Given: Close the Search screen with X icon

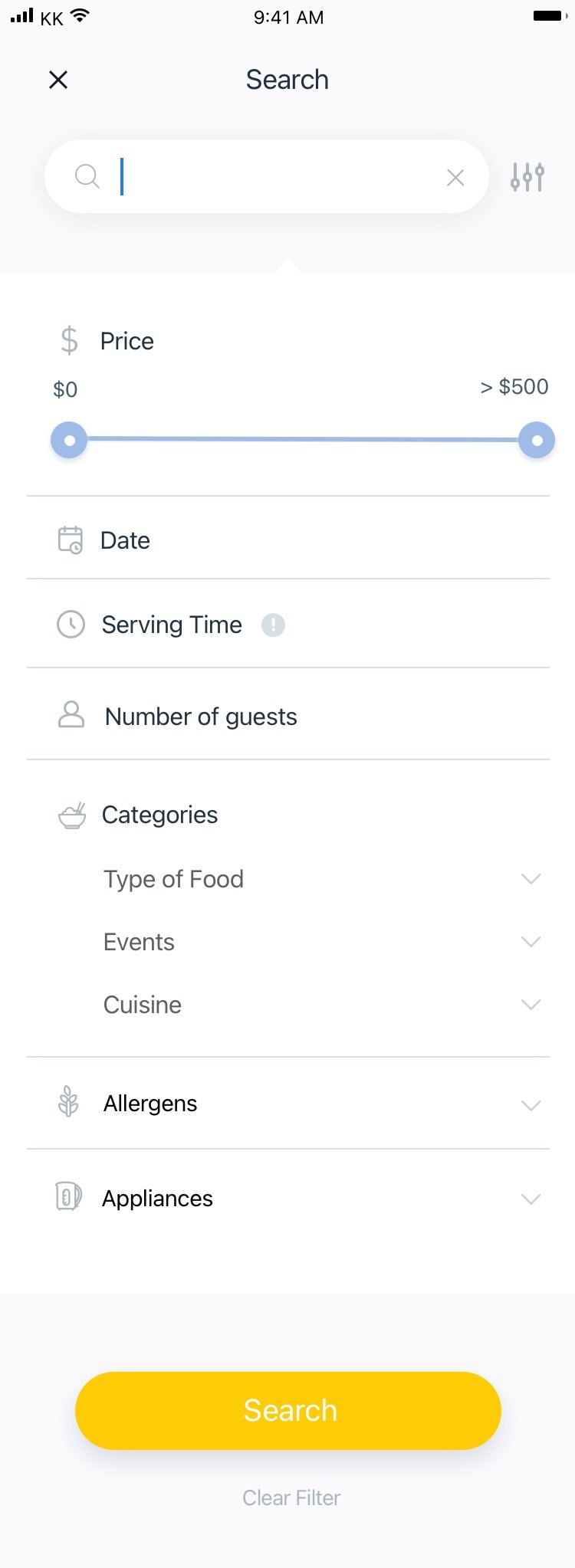Looking at the screenshot, I should (58, 80).
